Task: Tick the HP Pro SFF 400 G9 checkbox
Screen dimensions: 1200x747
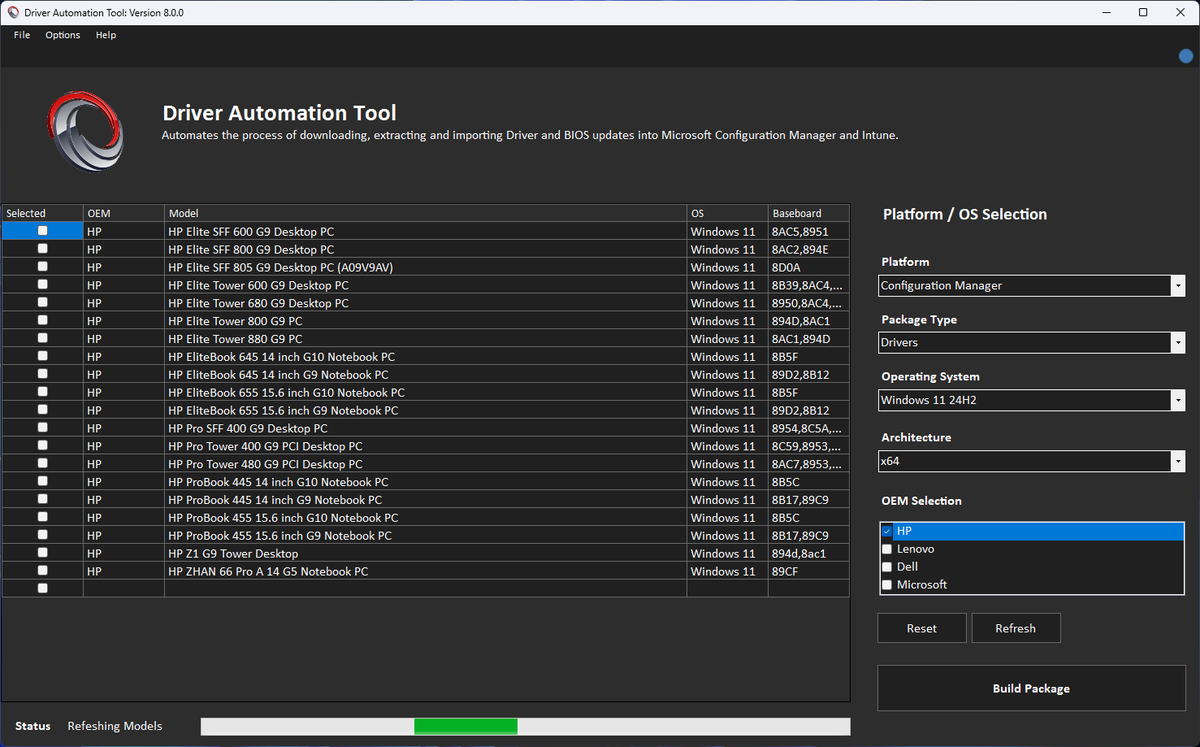Action: [x=42, y=428]
